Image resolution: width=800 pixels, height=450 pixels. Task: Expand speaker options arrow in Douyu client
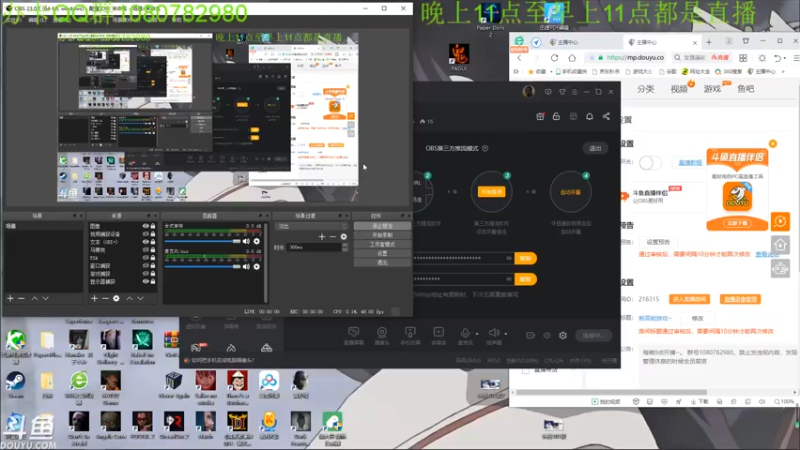pos(506,334)
